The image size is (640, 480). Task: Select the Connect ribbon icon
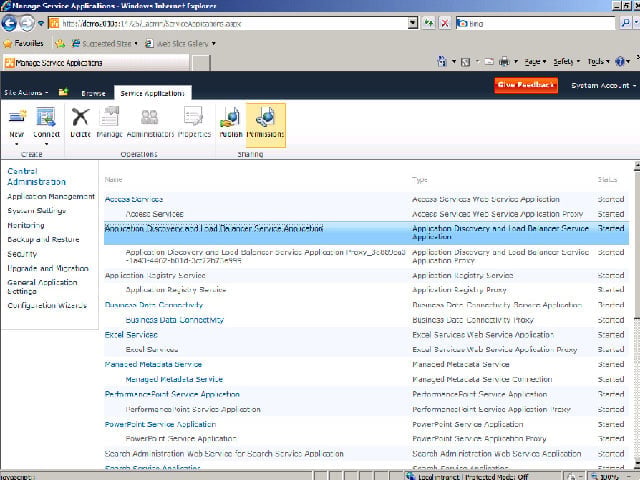[x=46, y=117]
